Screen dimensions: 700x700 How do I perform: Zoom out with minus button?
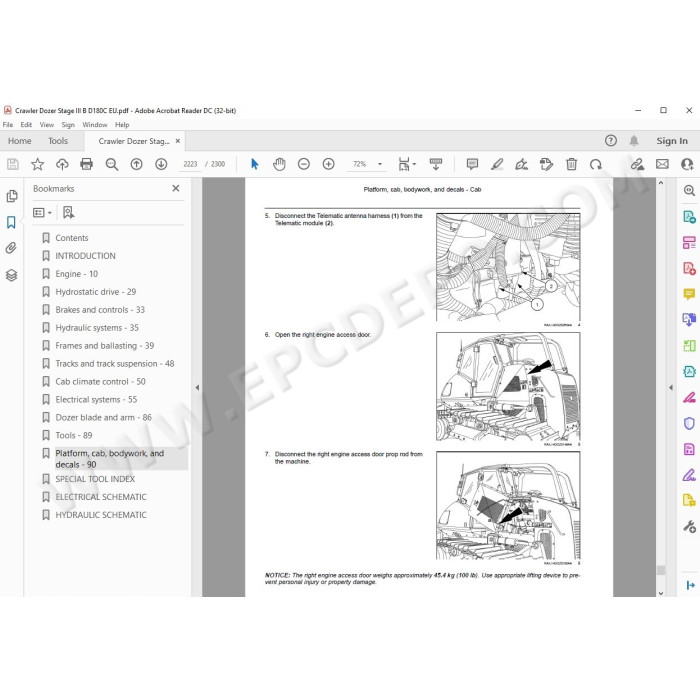(304, 164)
